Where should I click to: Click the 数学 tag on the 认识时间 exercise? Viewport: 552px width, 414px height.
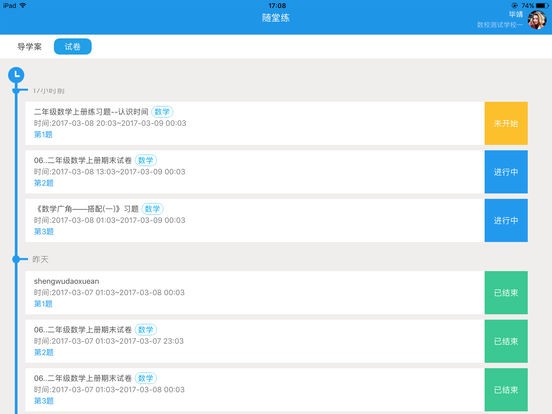(x=162, y=112)
